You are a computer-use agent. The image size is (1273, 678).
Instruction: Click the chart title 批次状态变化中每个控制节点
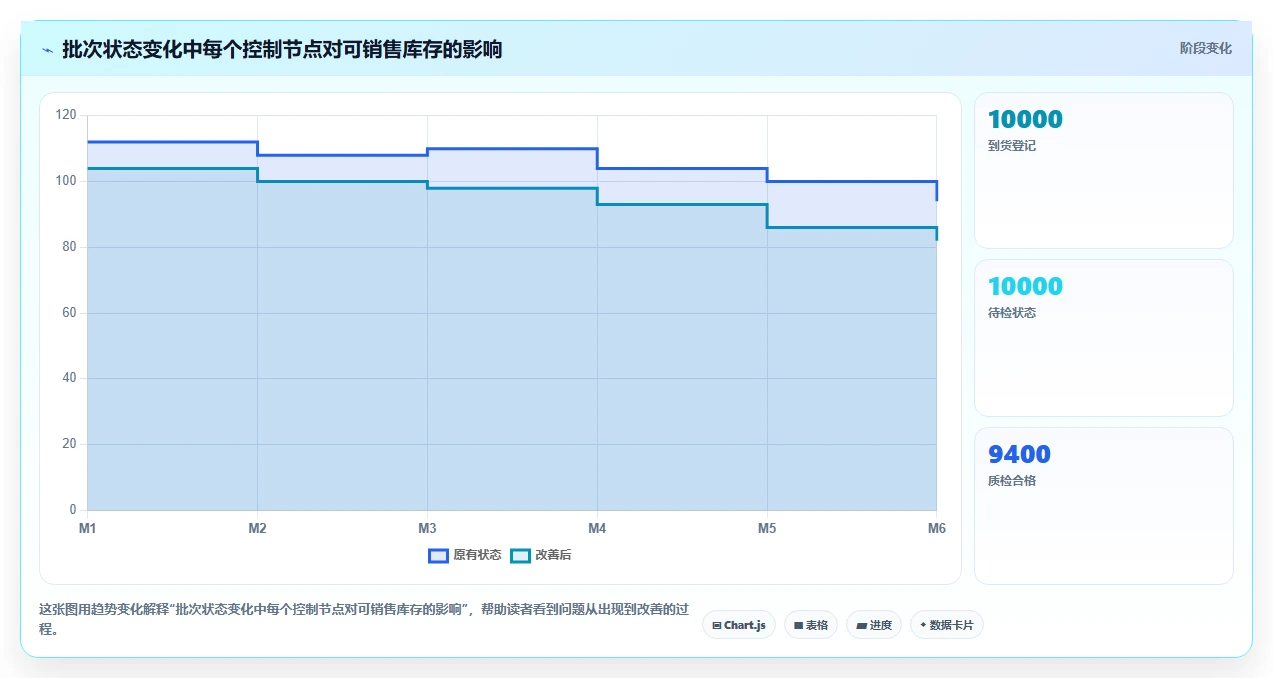coord(282,49)
